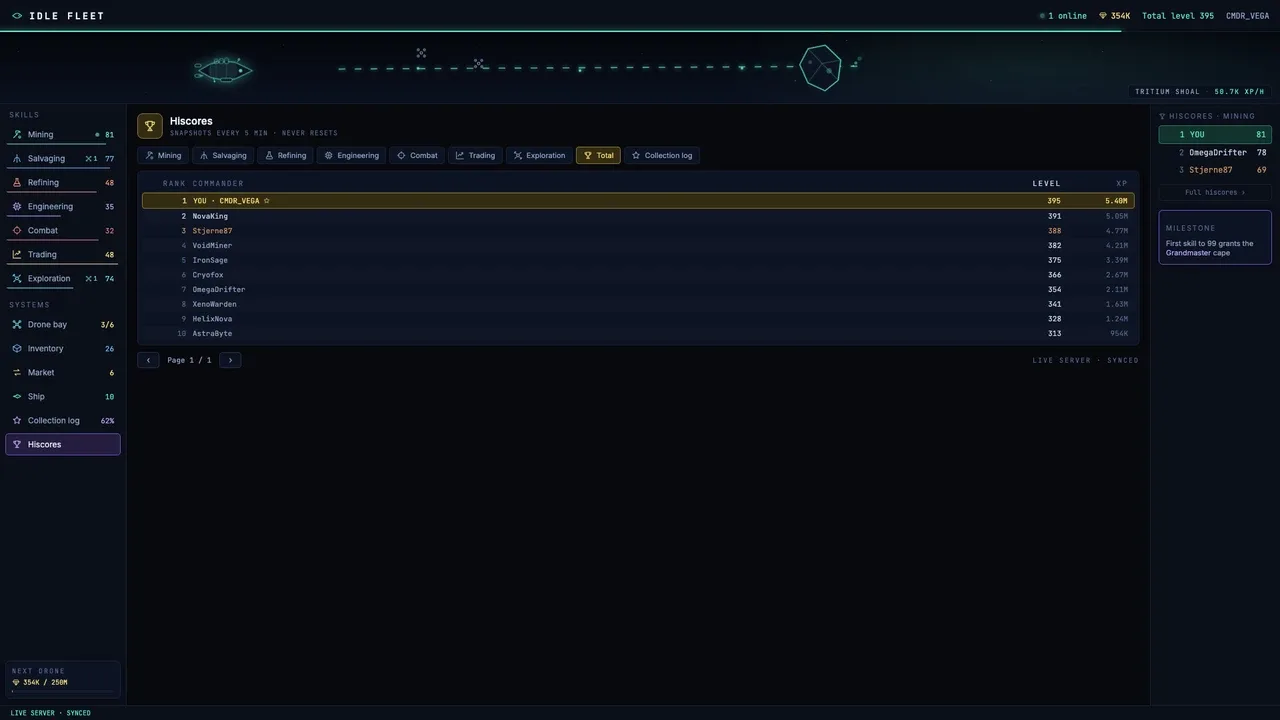Click the trophy icon in Hiscores Mining widget
This screenshot has width=1280, height=720.
point(1162,117)
